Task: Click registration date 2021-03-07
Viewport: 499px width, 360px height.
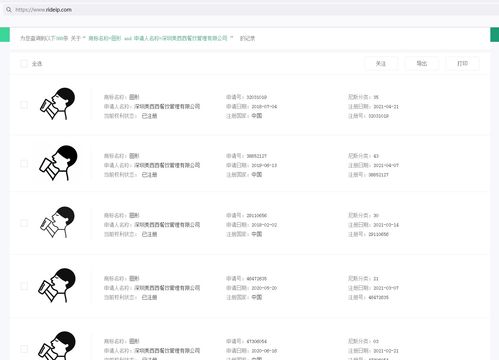Action: [x=386, y=288]
